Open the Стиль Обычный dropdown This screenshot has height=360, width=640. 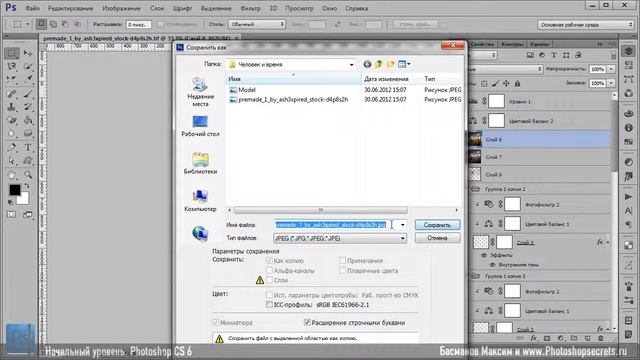click(257, 24)
